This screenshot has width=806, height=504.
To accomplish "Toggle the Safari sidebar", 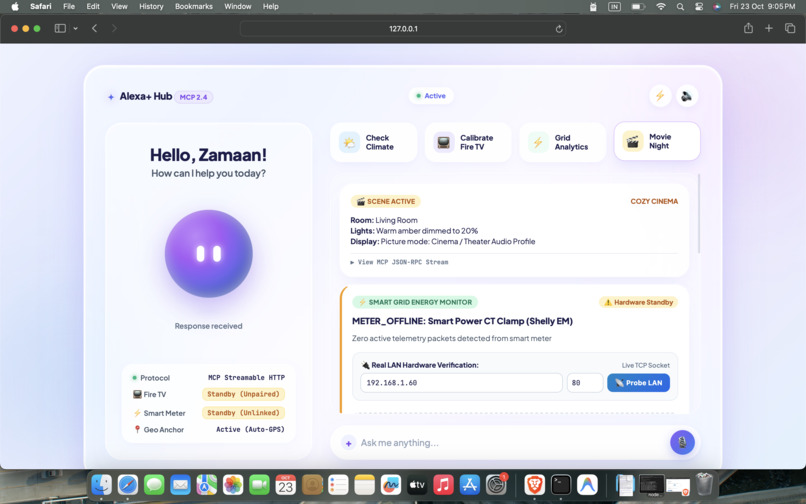I will (60, 28).
